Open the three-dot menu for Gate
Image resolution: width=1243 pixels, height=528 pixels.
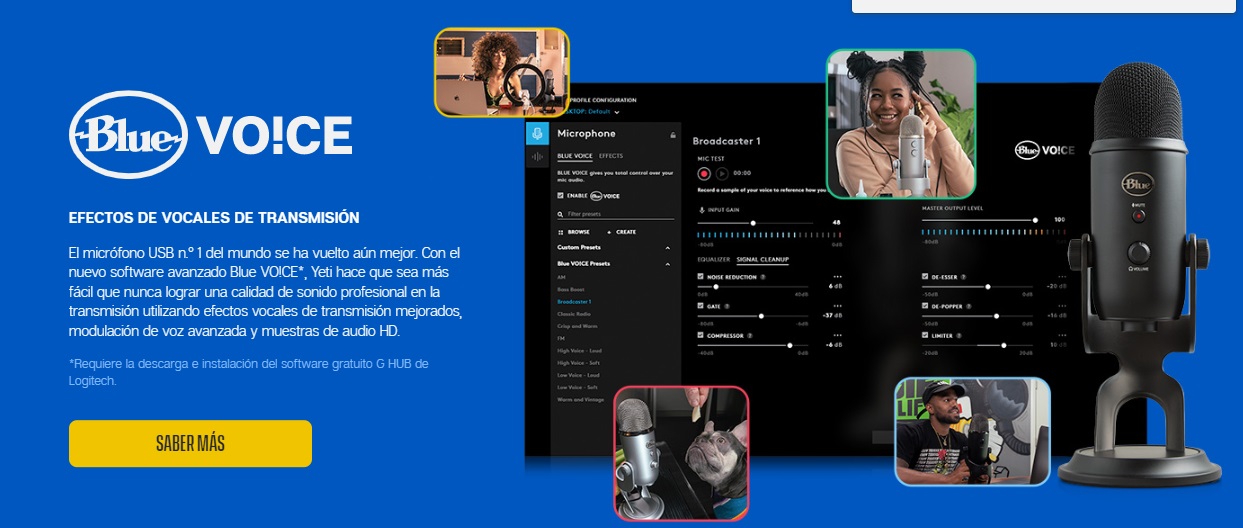pos(836,306)
